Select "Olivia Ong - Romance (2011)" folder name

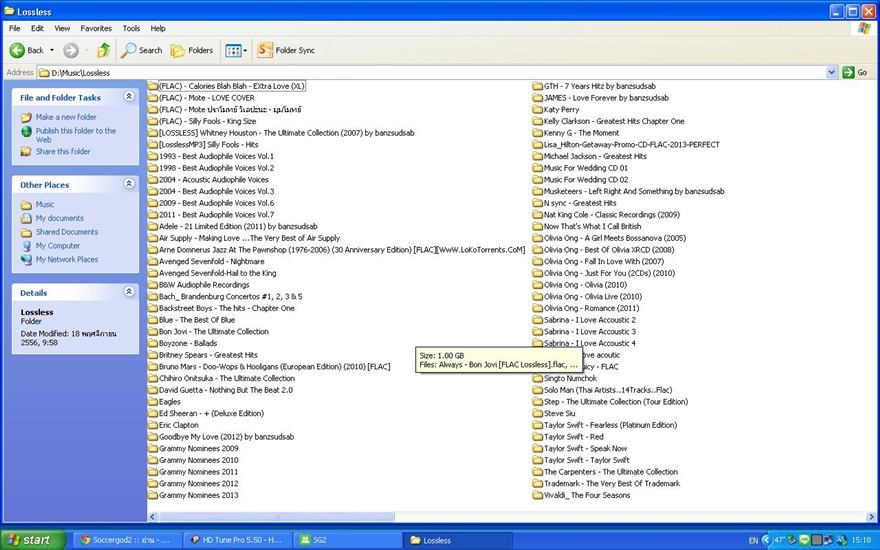[592, 308]
